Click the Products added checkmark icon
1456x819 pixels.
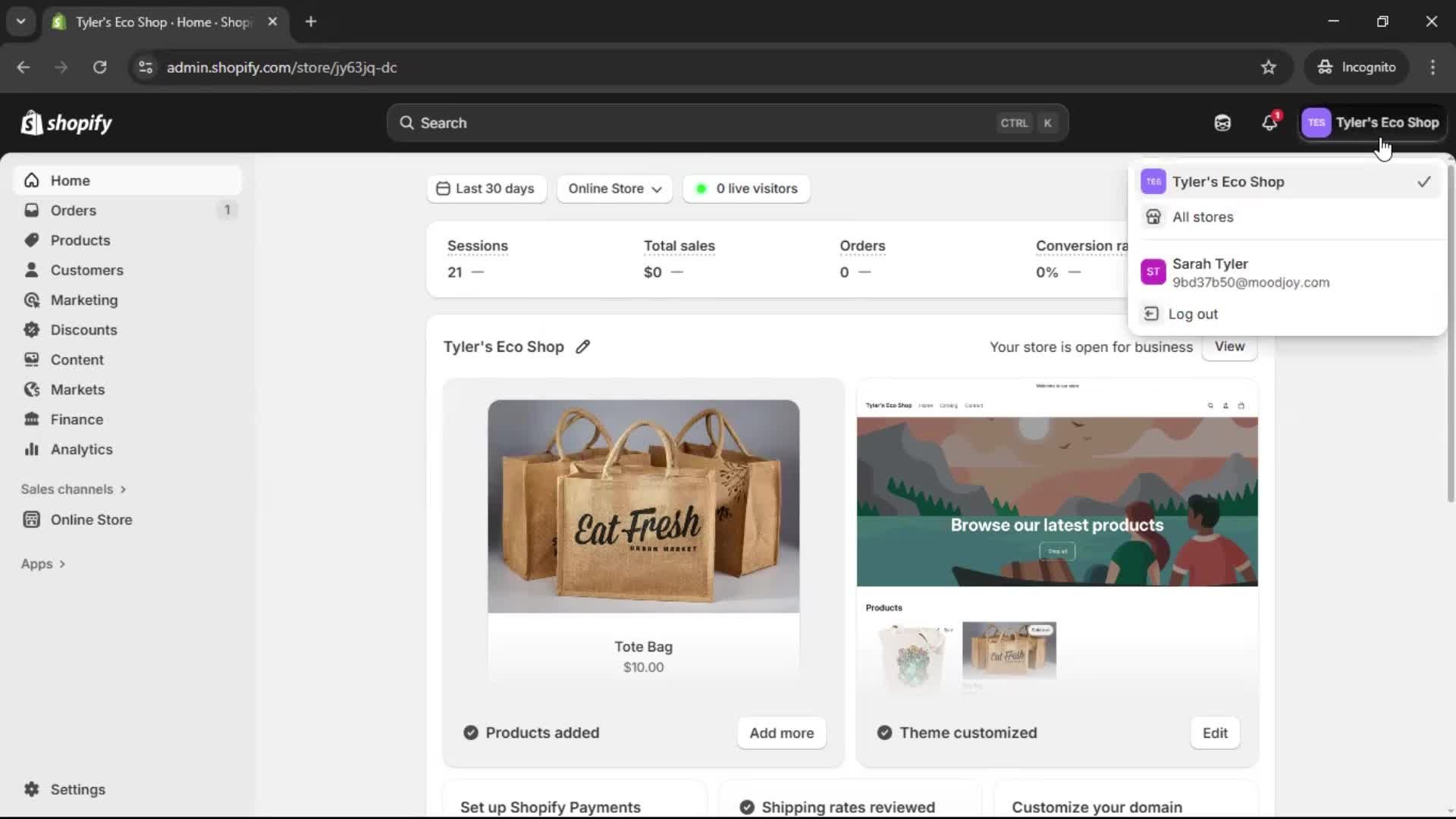(470, 733)
